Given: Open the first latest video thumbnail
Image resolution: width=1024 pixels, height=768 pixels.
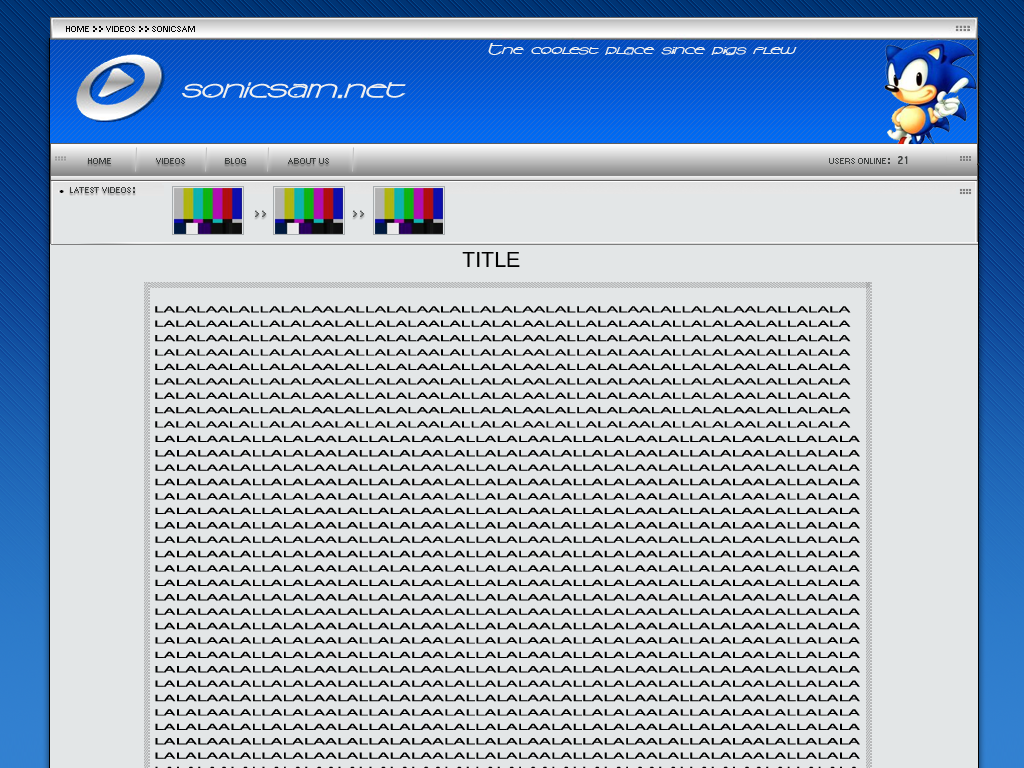Looking at the screenshot, I should click(208, 211).
